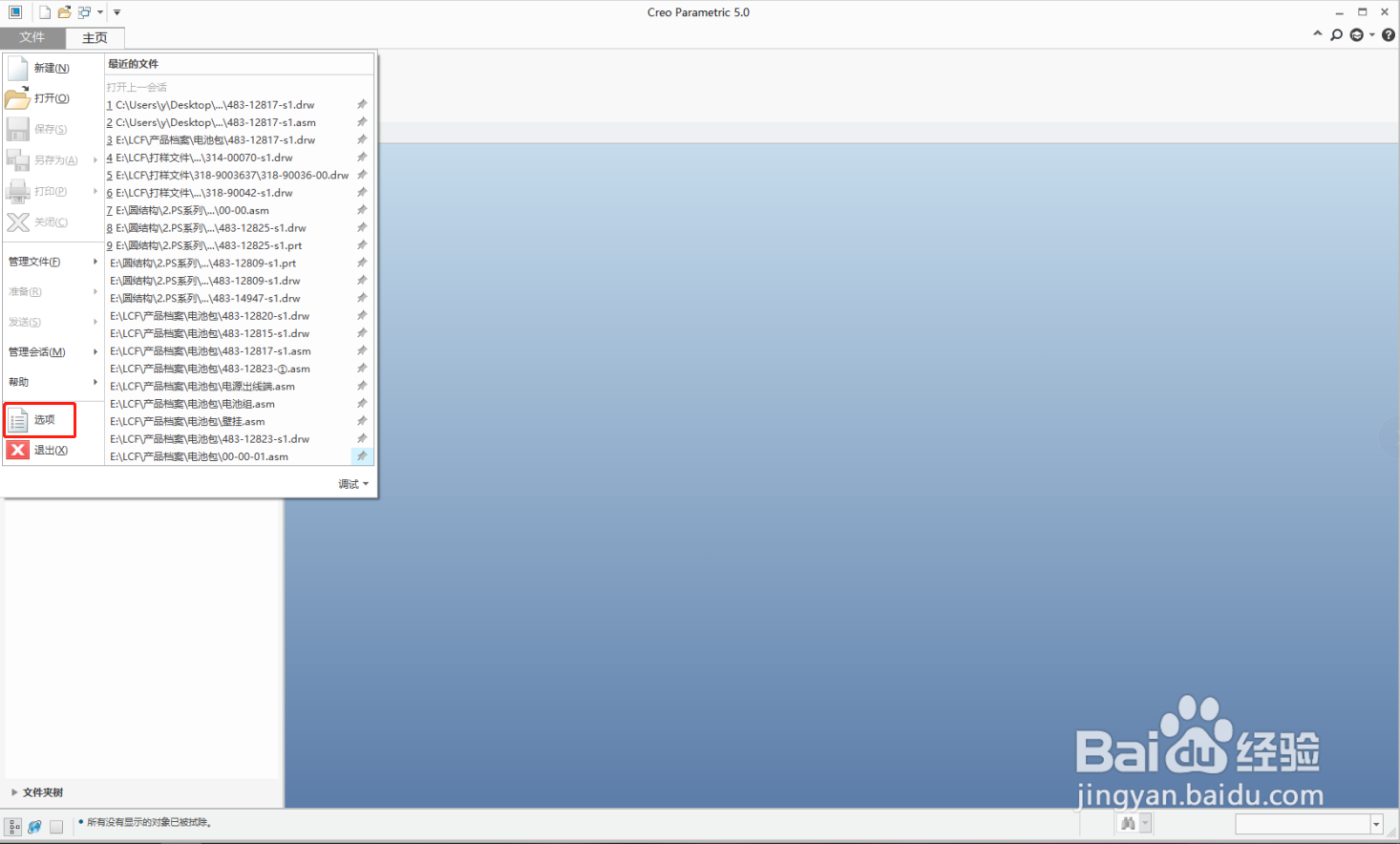1400x844 pixels.
Task: Pin the 483-14947-s1.drw recent file
Action: pyautogui.click(x=362, y=298)
